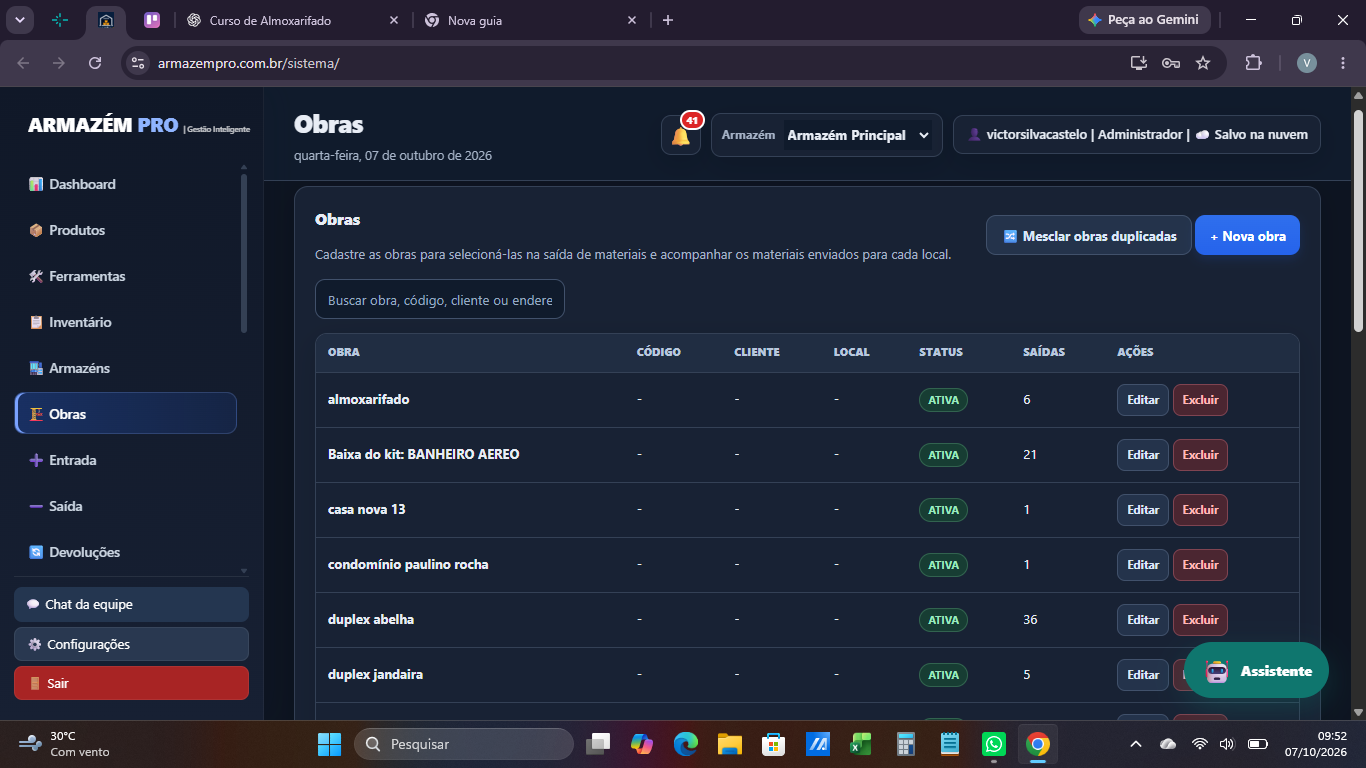Open Ferramentas section
The image size is (1366, 768).
point(126,276)
